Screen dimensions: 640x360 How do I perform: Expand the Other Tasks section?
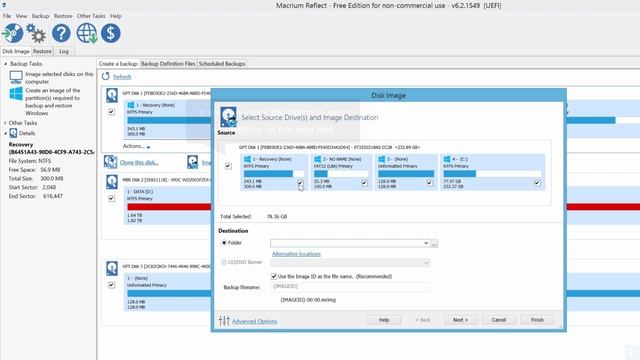(x=5, y=123)
